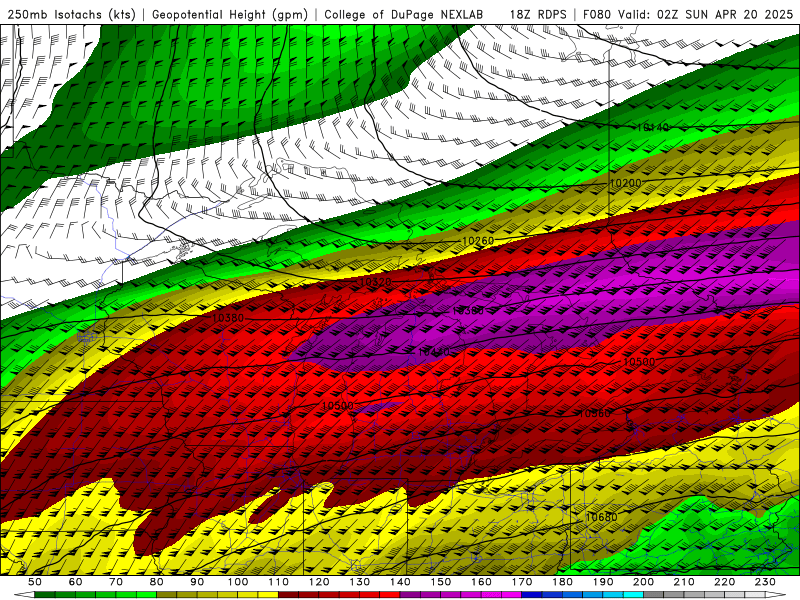Click the "250mb Isotachs (kts)" title text
Screen dimensions: 800x600
click(x=72, y=14)
